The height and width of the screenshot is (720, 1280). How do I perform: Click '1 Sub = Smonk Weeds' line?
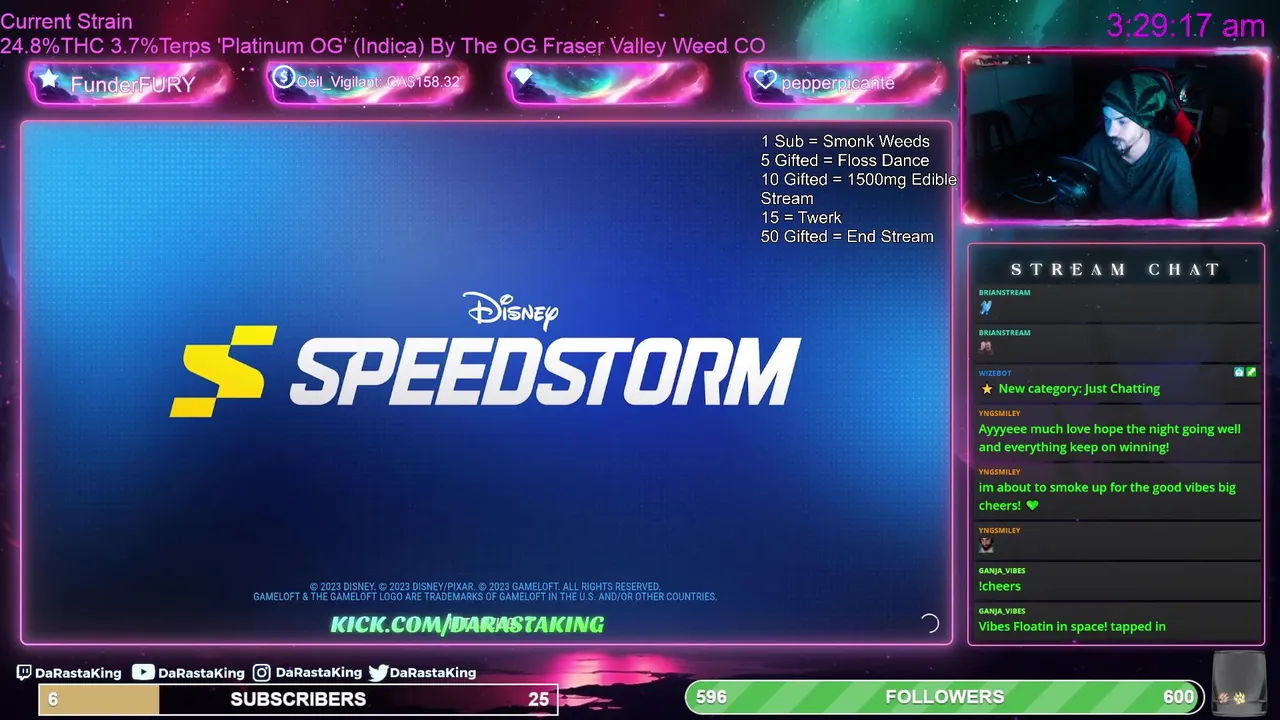[x=845, y=142]
